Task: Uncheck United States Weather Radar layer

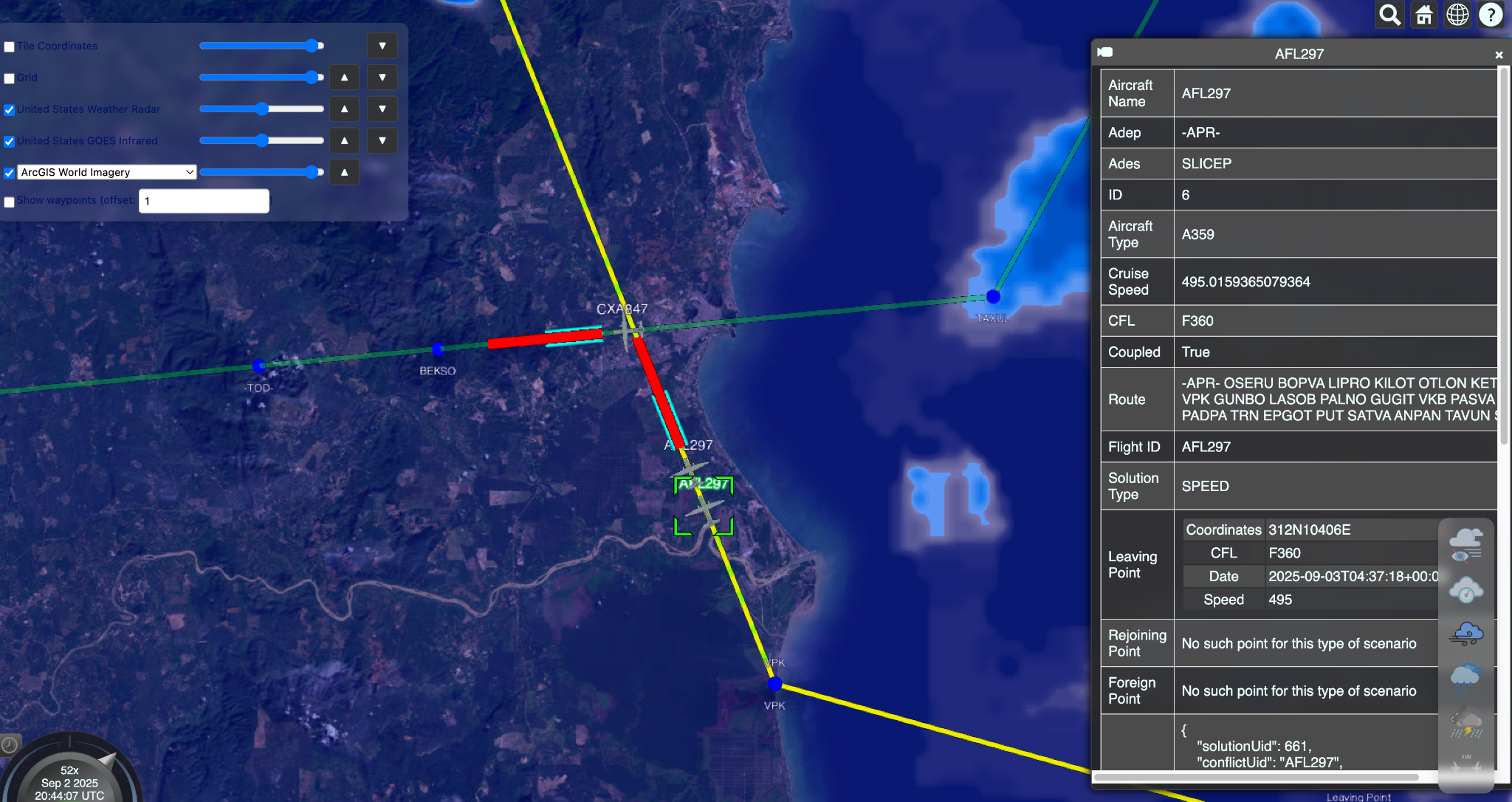Action: pyautogui.click(x=10, y=110)
